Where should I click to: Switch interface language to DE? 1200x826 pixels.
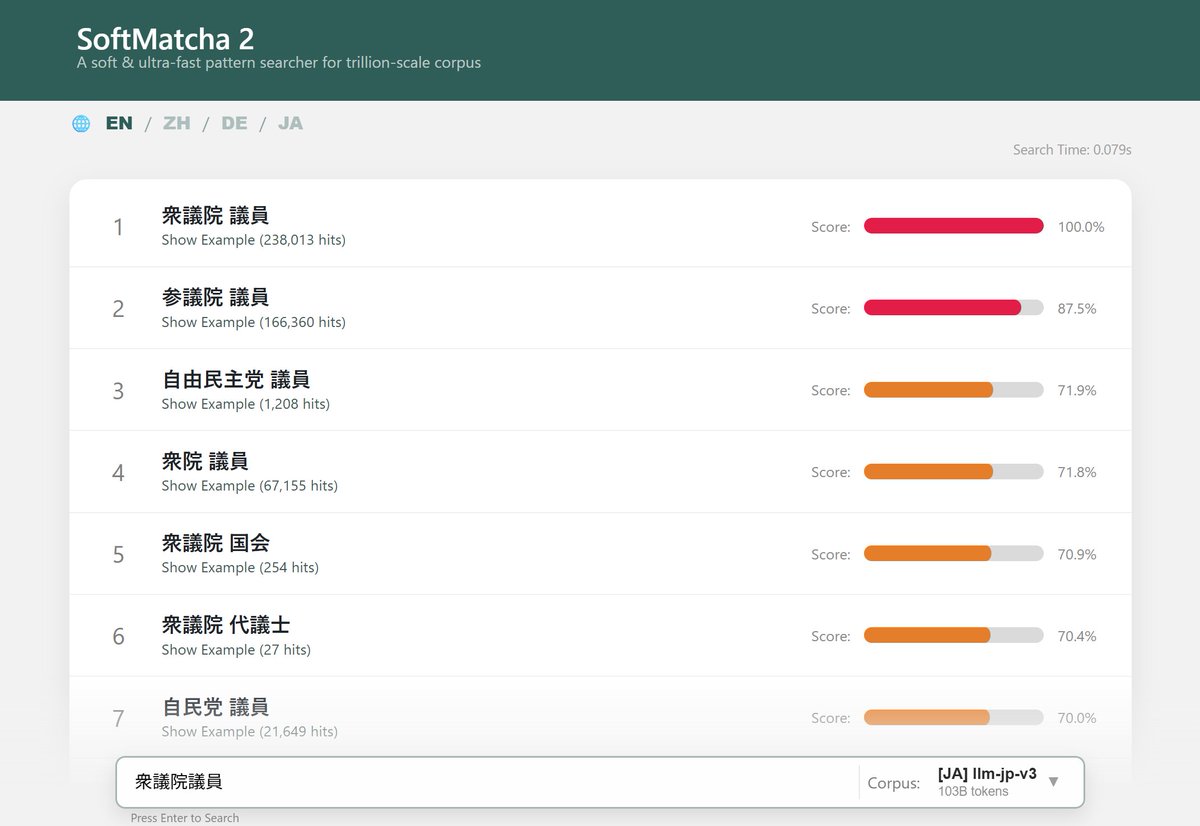tap(234, 124)
